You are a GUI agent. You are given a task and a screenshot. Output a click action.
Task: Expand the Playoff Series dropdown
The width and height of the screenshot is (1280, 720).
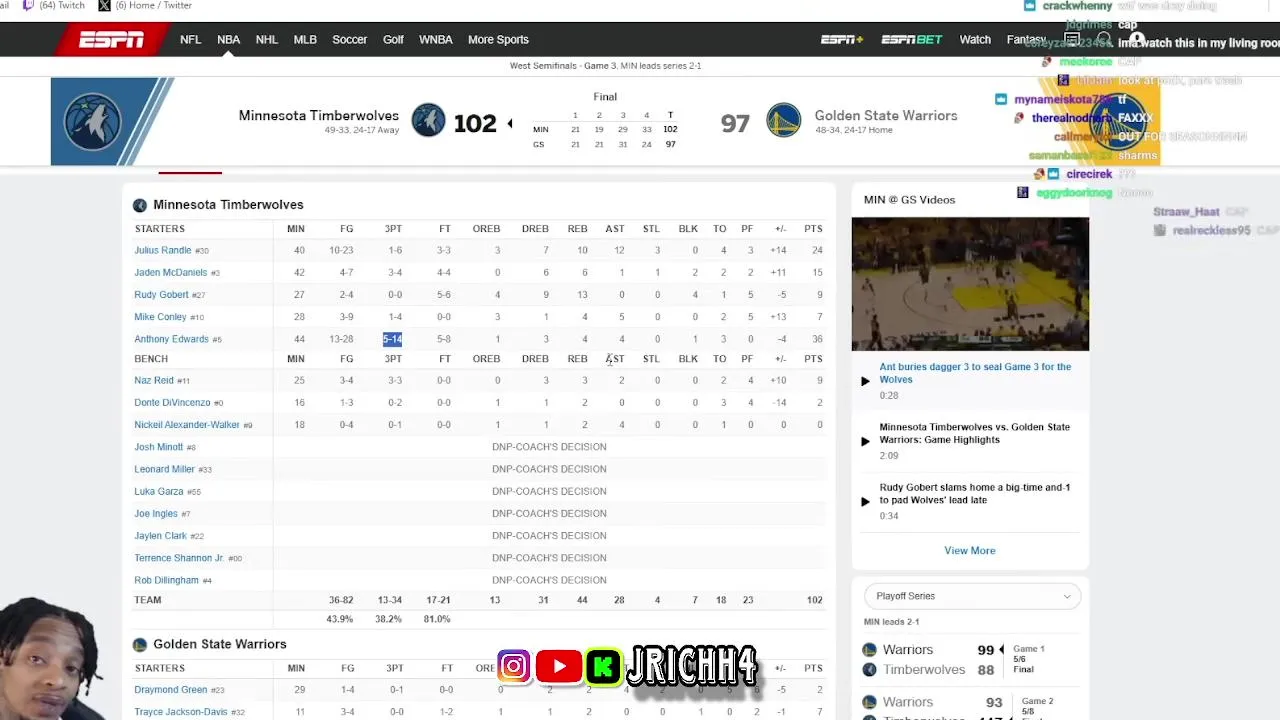coord(972,596)
